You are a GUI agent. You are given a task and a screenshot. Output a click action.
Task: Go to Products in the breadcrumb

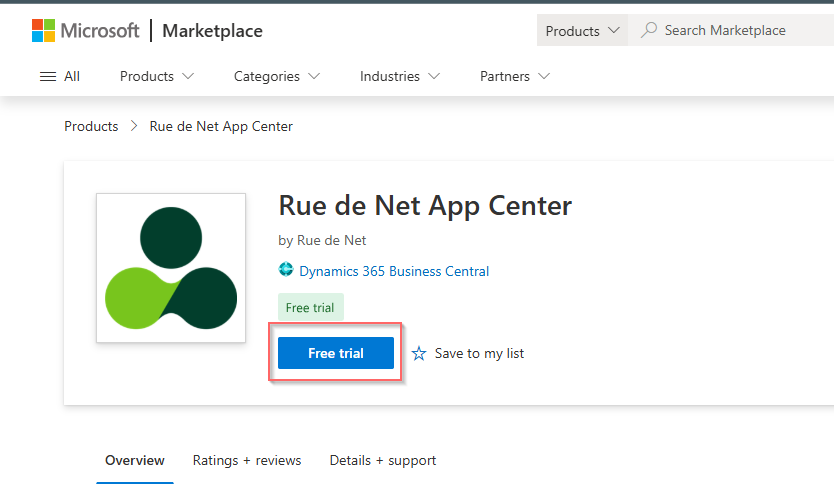click(91, 126)
